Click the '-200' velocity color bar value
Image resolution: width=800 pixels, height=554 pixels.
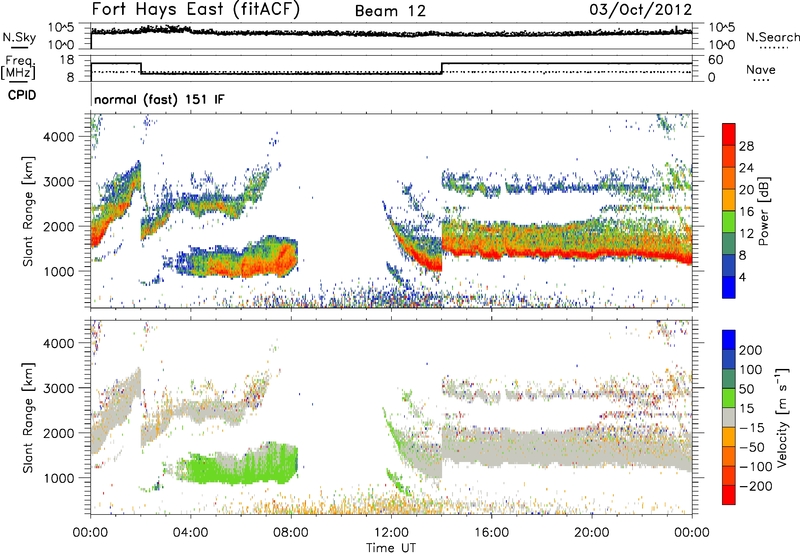pyautogui.click(x=754, y=486)
